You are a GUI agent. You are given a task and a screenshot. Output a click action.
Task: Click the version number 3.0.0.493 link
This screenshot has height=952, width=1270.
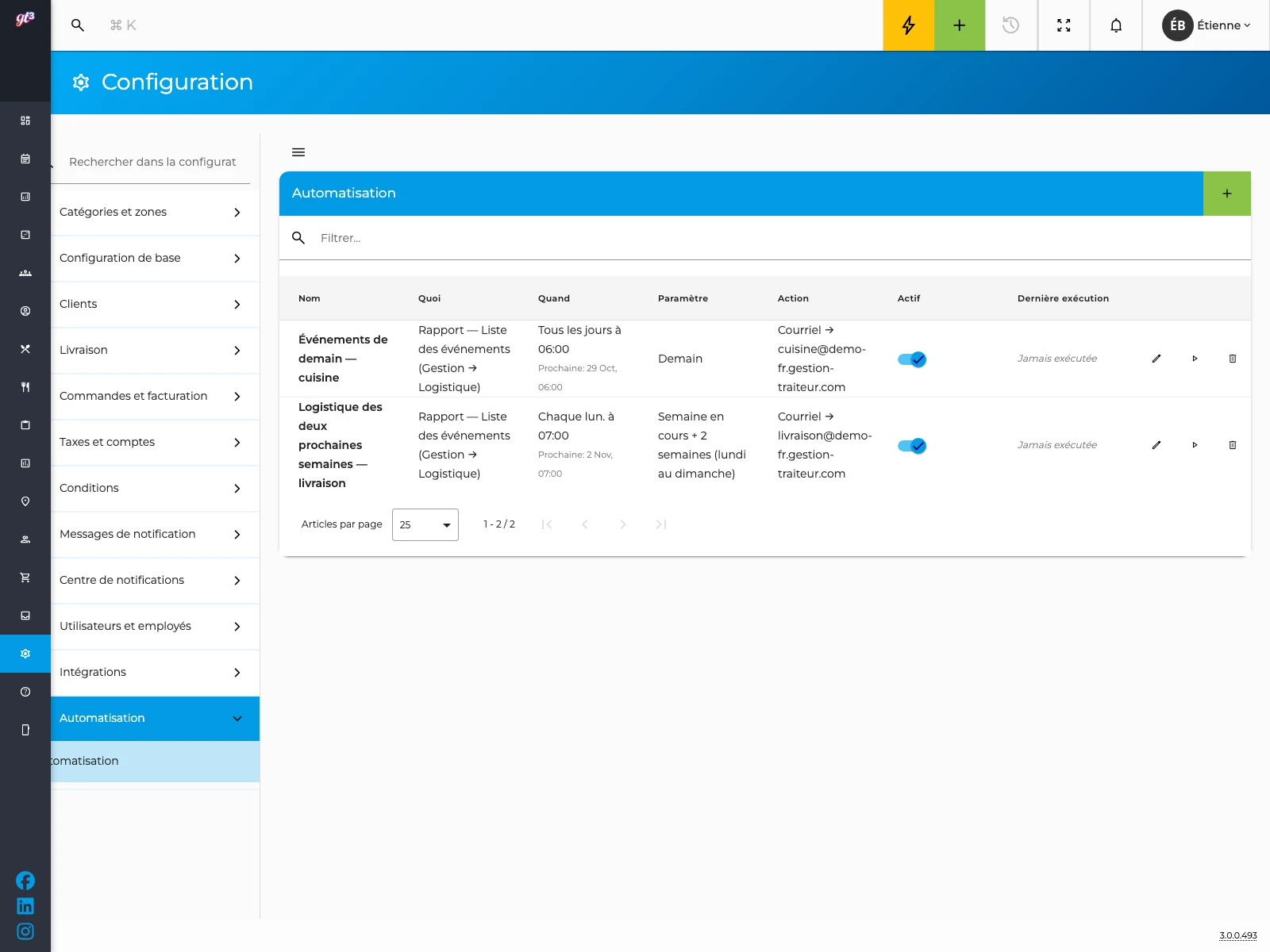pyautogui.click(x=1238, y=935)
